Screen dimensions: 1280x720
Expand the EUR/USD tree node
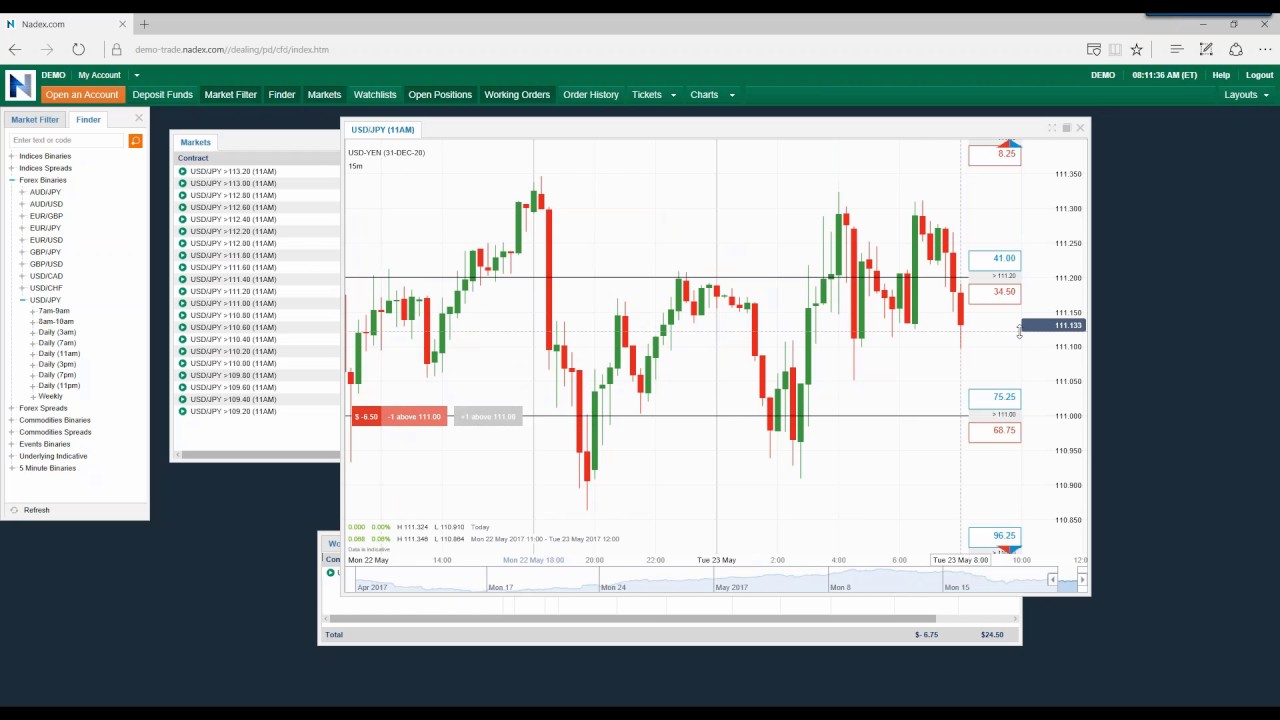coord(22,240)
